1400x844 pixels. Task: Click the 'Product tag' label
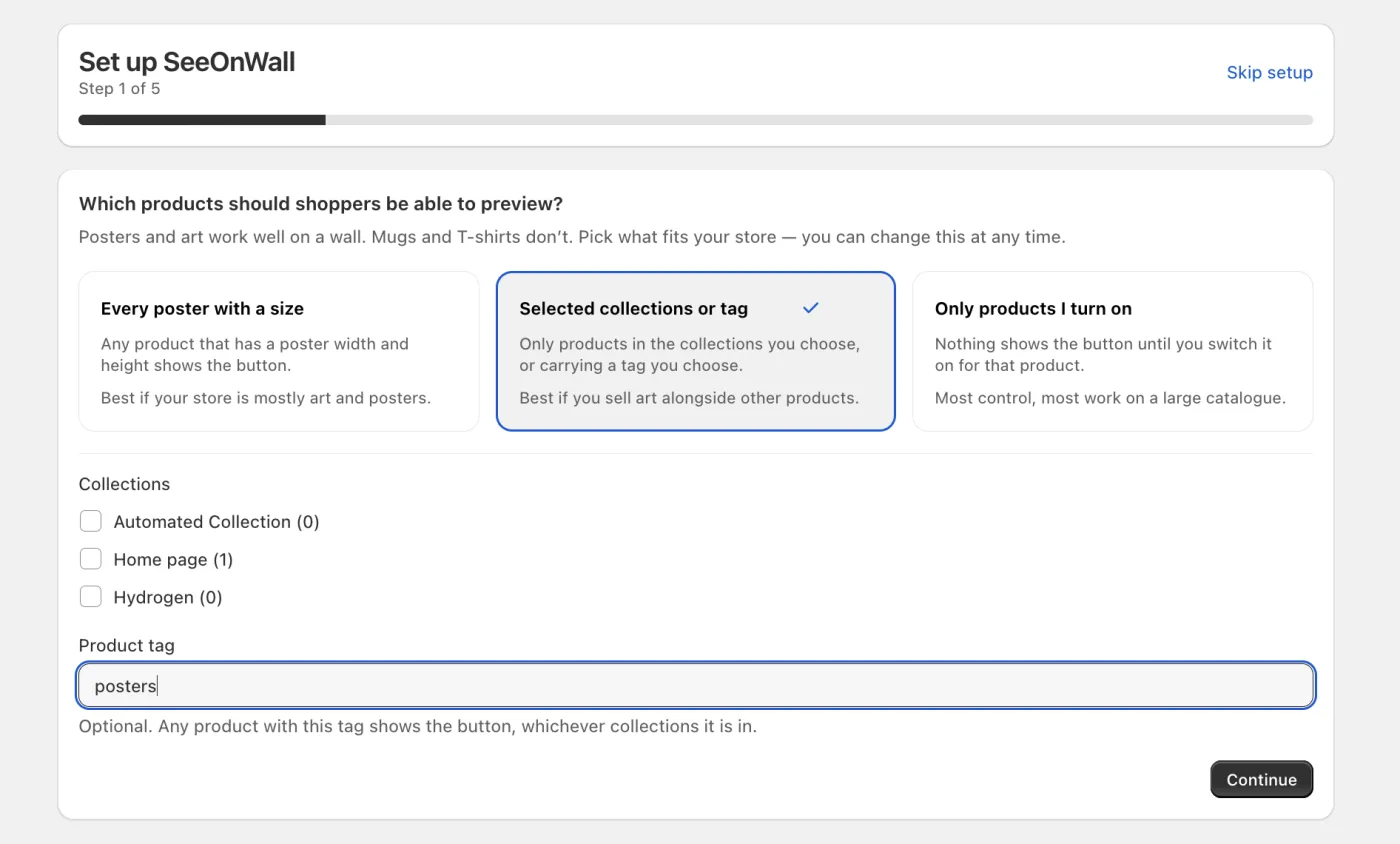(127, 645)
